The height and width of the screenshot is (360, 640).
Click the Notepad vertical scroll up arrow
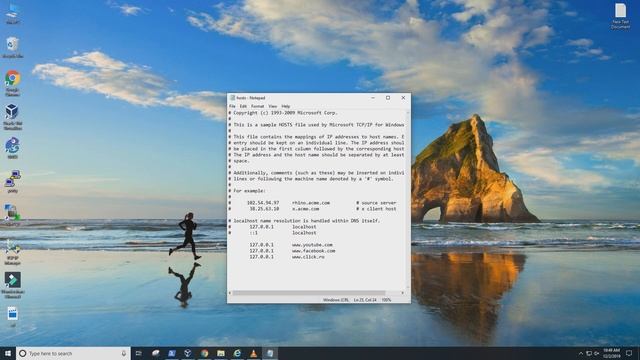click(x=408, y=113)
